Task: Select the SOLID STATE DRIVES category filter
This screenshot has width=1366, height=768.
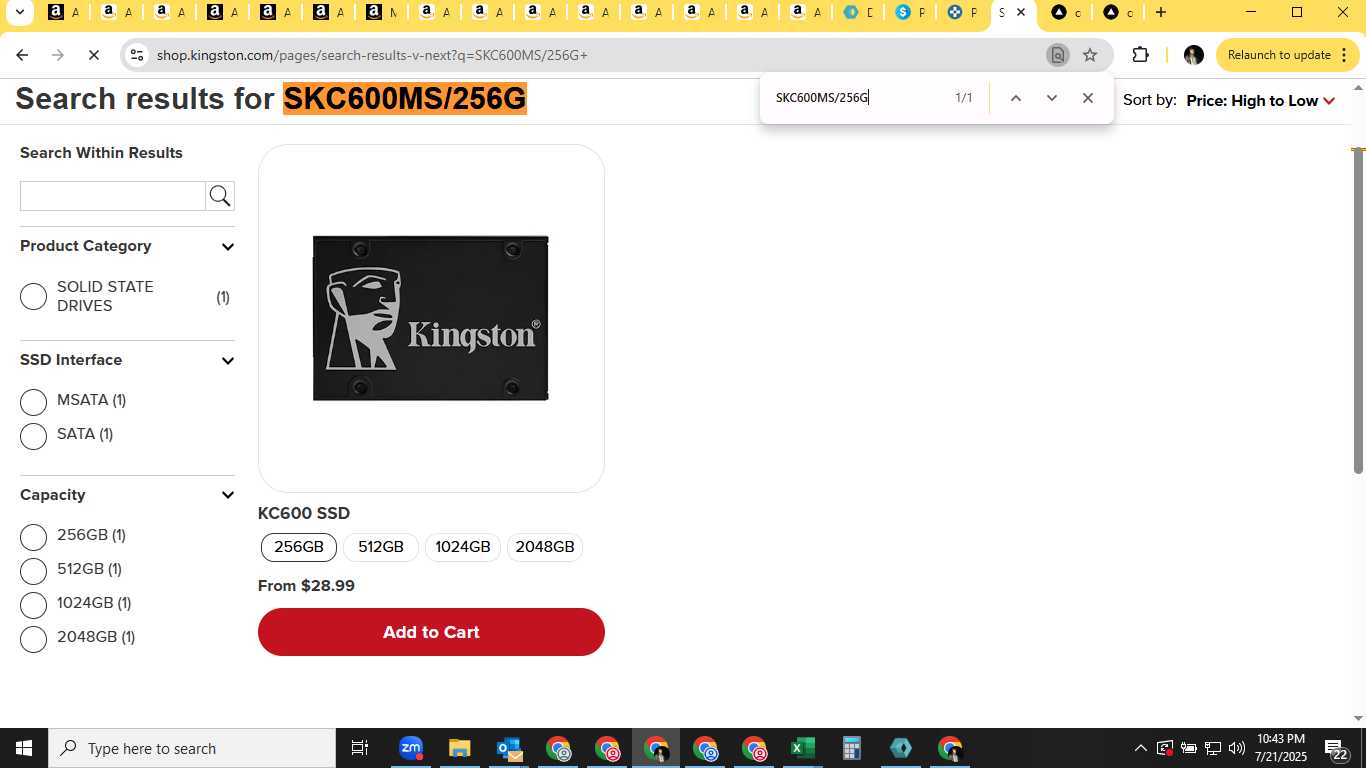Action: 33,296
